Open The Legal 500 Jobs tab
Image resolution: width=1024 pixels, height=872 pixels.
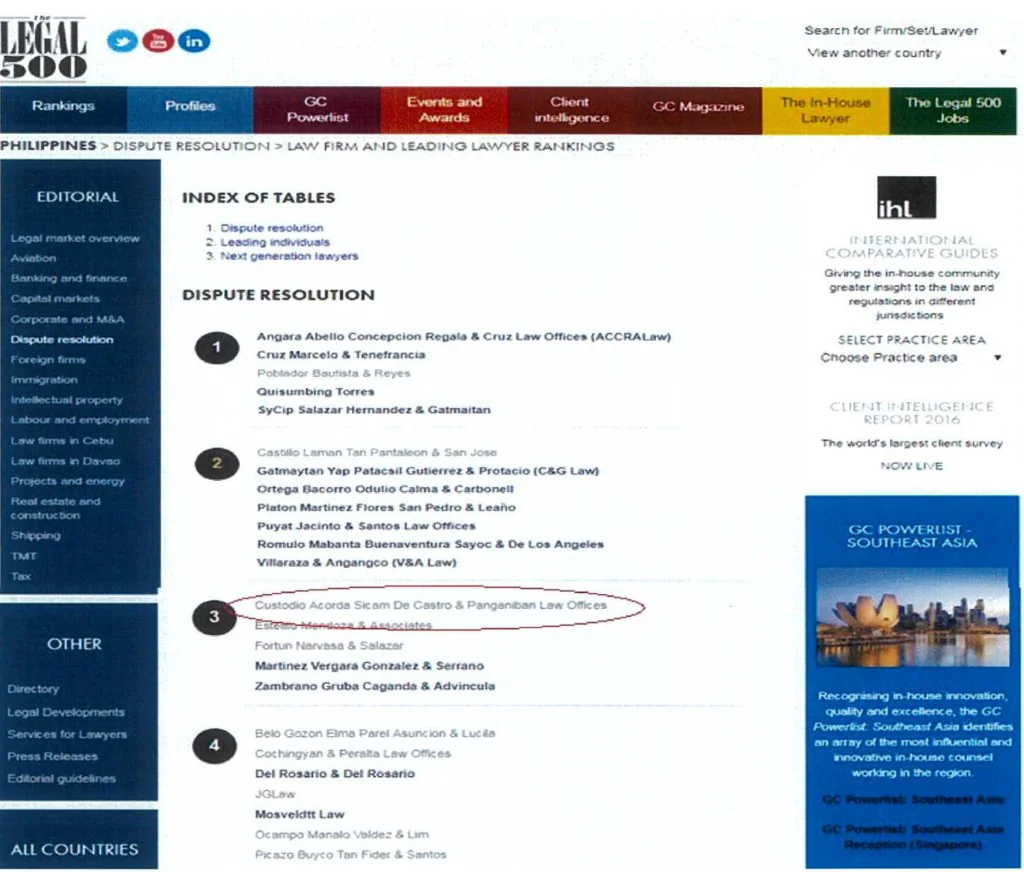click(953, 110)
